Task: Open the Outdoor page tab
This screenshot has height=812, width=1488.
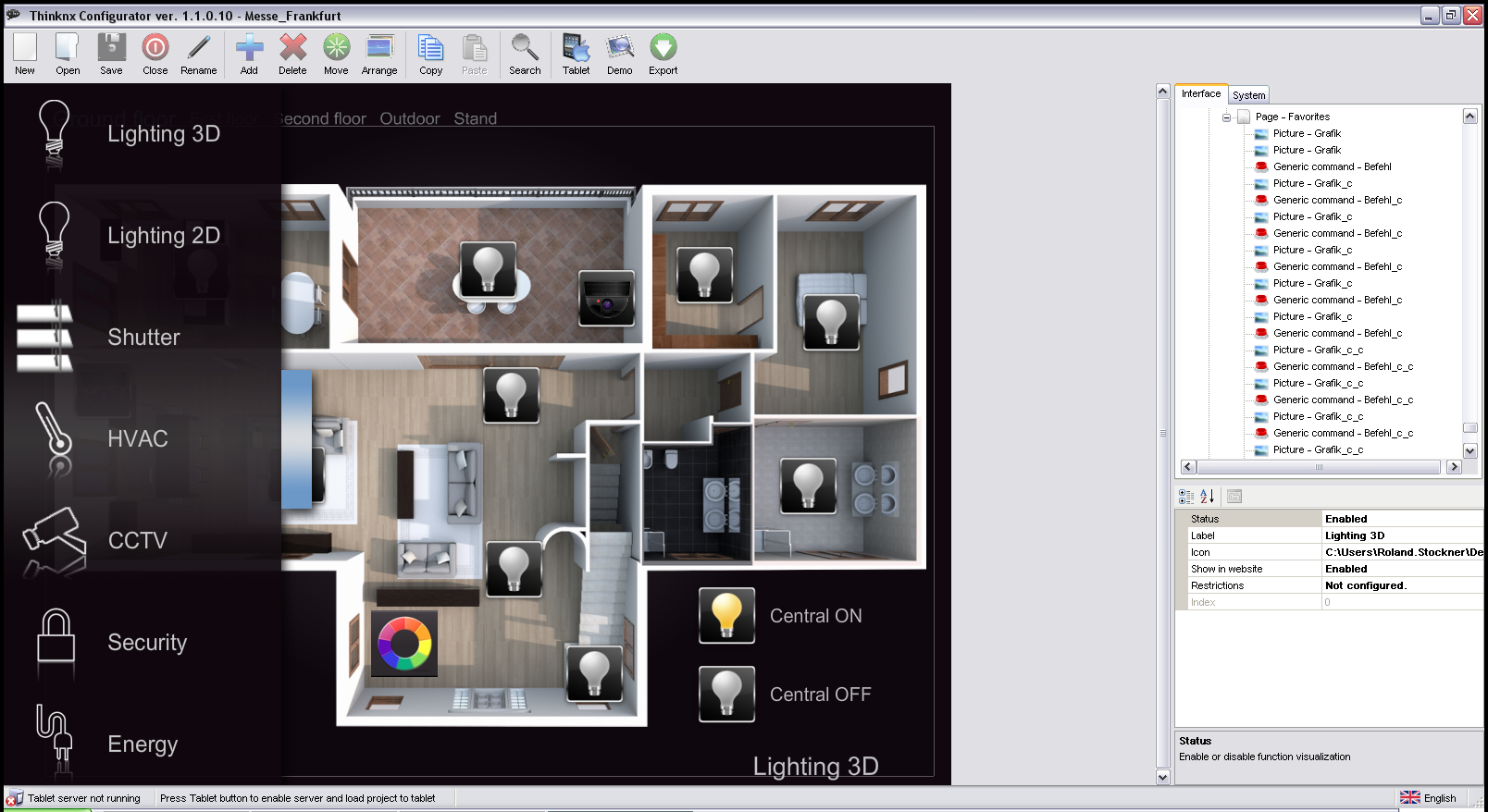Action: coord(410,118)
